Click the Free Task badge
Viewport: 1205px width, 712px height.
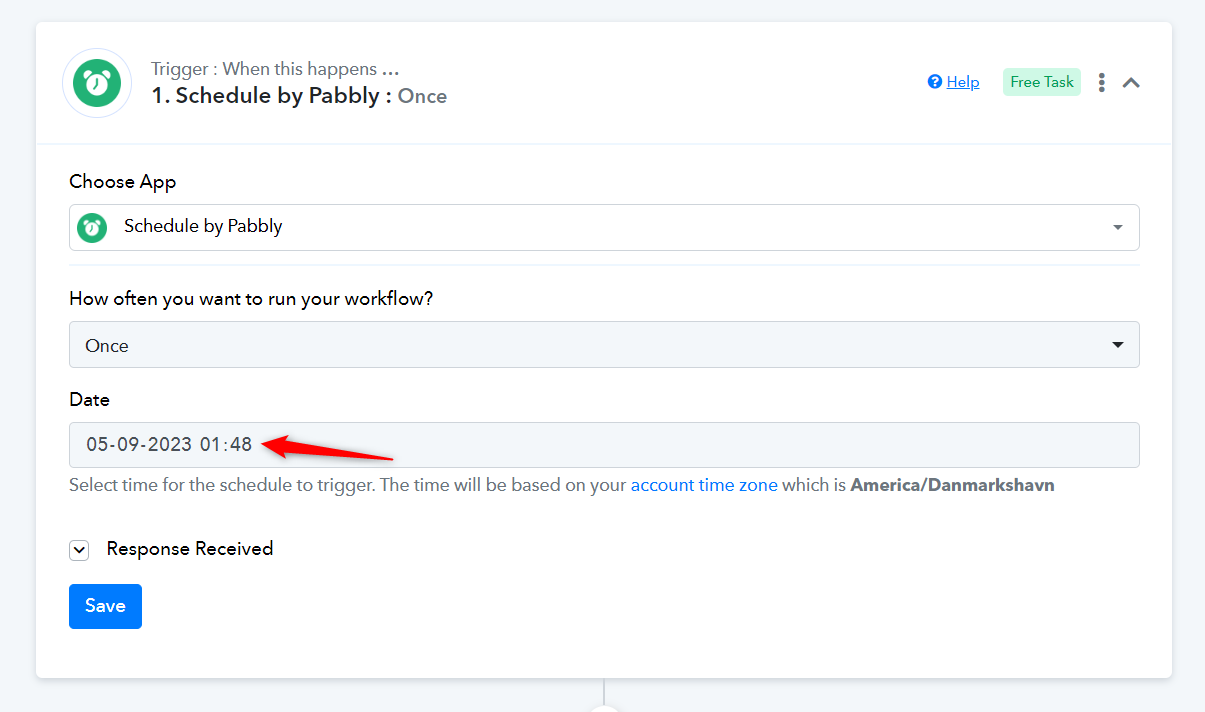(x=1042, y=82)
